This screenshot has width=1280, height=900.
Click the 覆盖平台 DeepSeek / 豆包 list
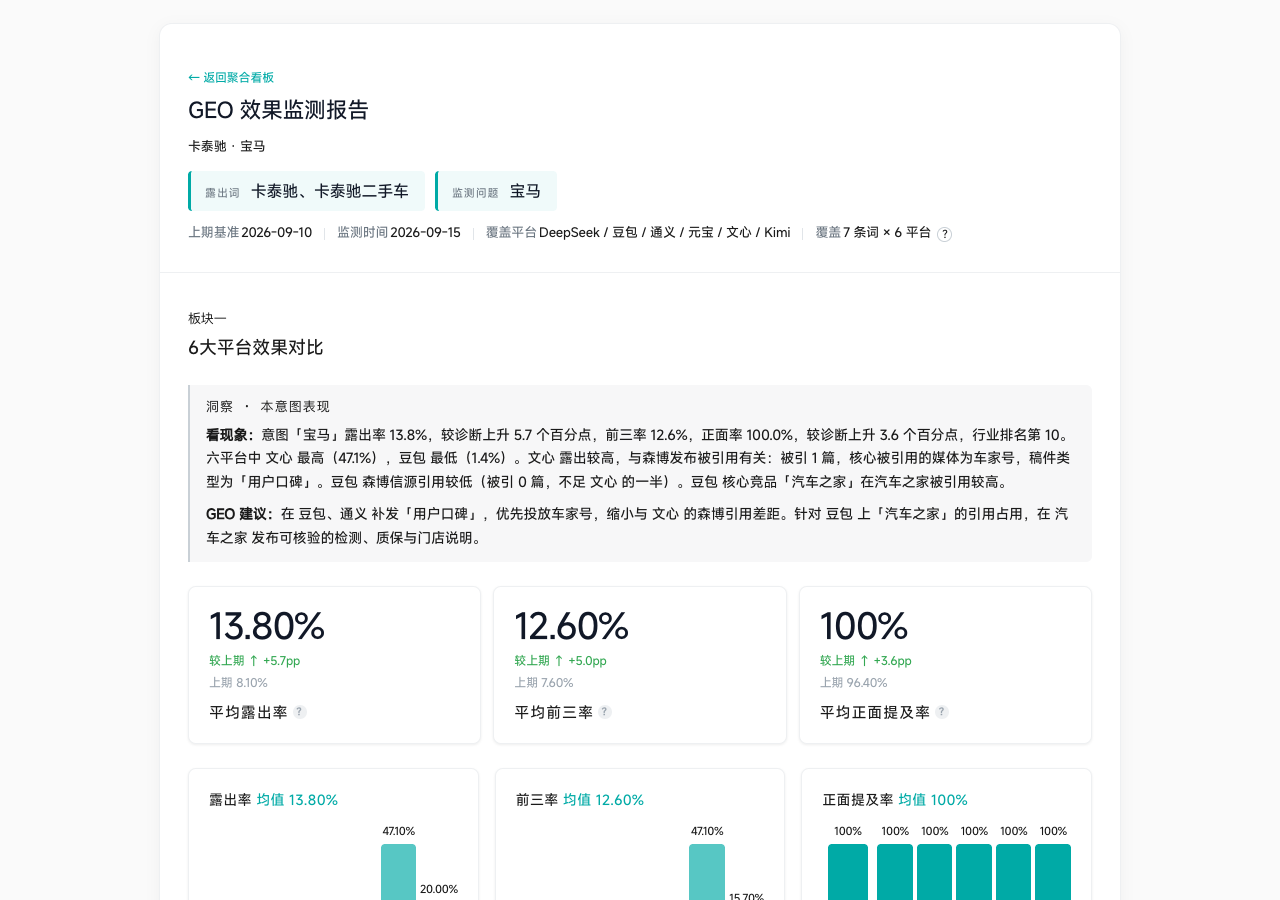point(638,232)
